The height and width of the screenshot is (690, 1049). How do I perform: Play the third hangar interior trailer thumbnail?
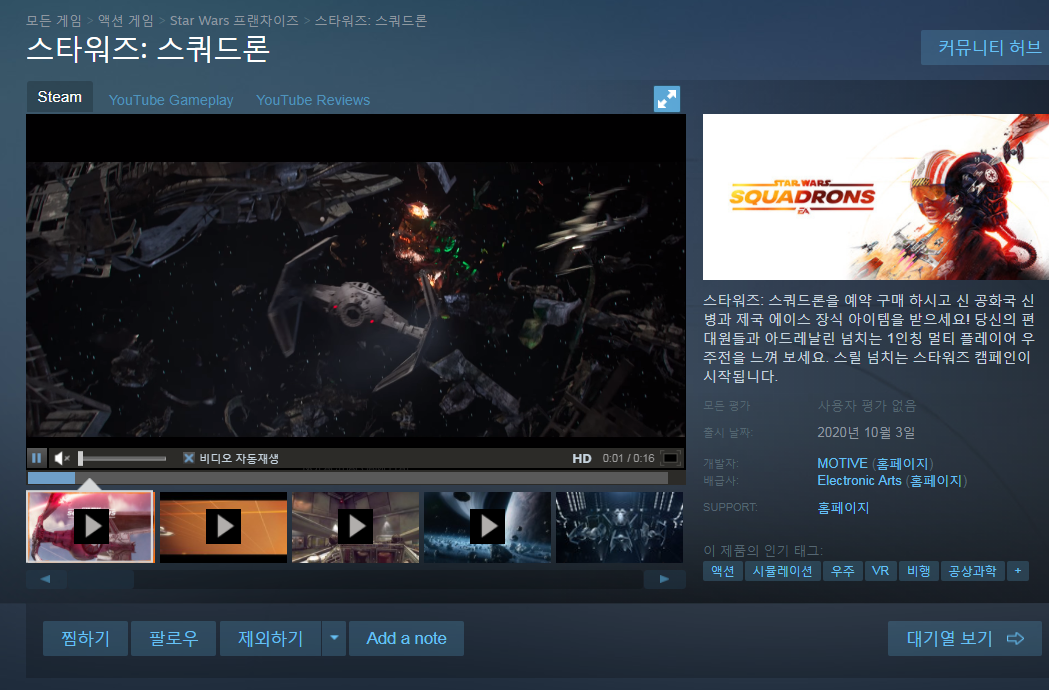355,527
